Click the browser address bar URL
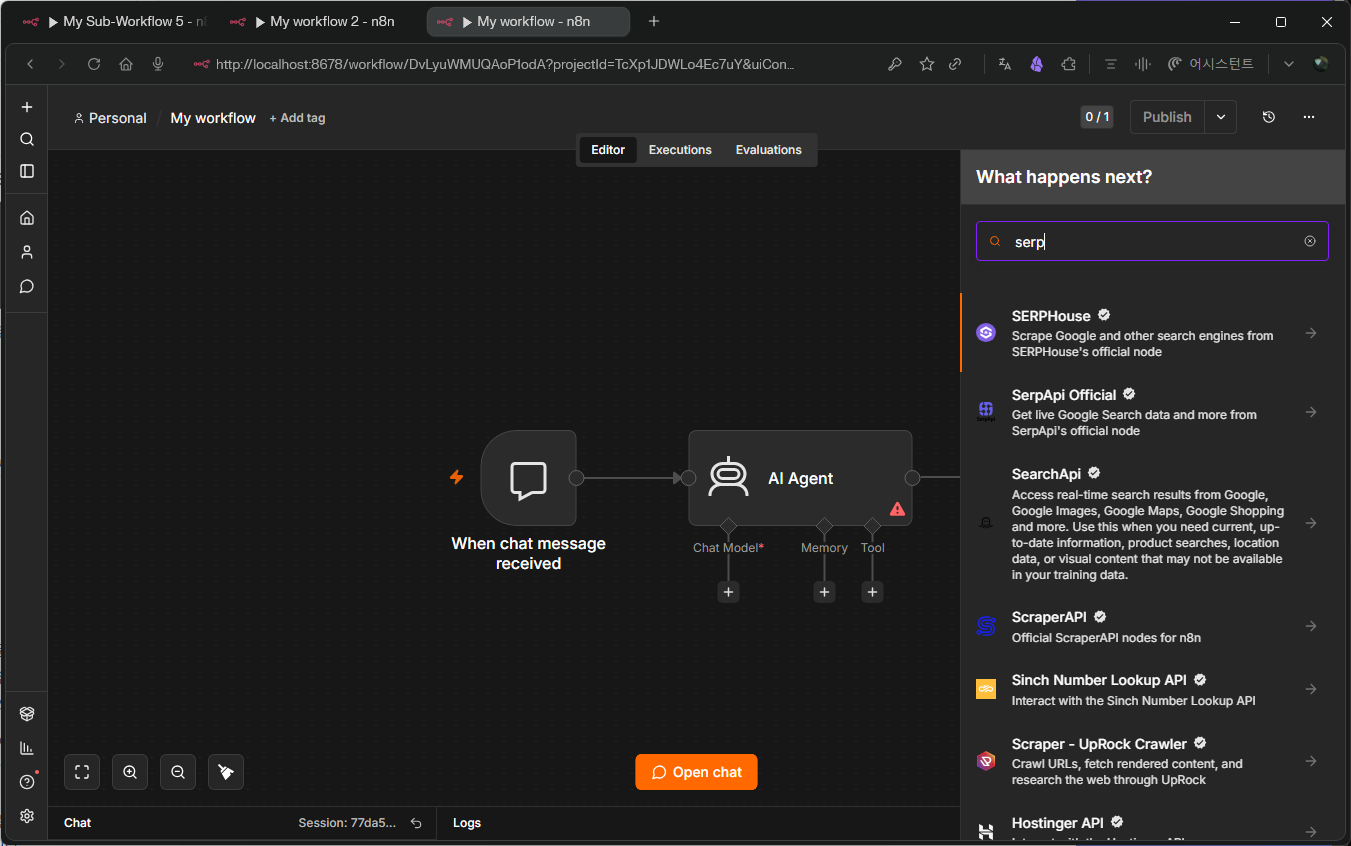1351x846 pixels. pyautogui.click(x=505, y=64)
